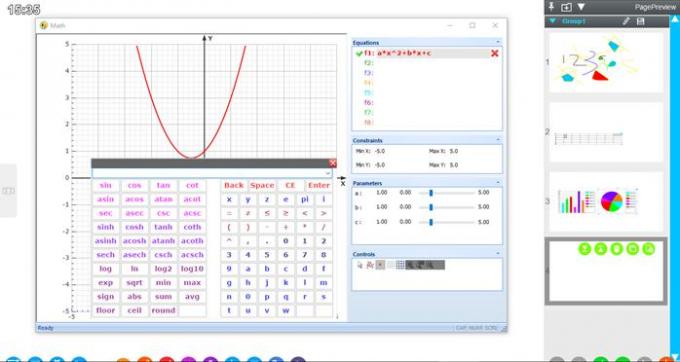680x362 pixels.
Task: Open page 3 thumbnail with bar and pie charts
Action: pos(606,202)
